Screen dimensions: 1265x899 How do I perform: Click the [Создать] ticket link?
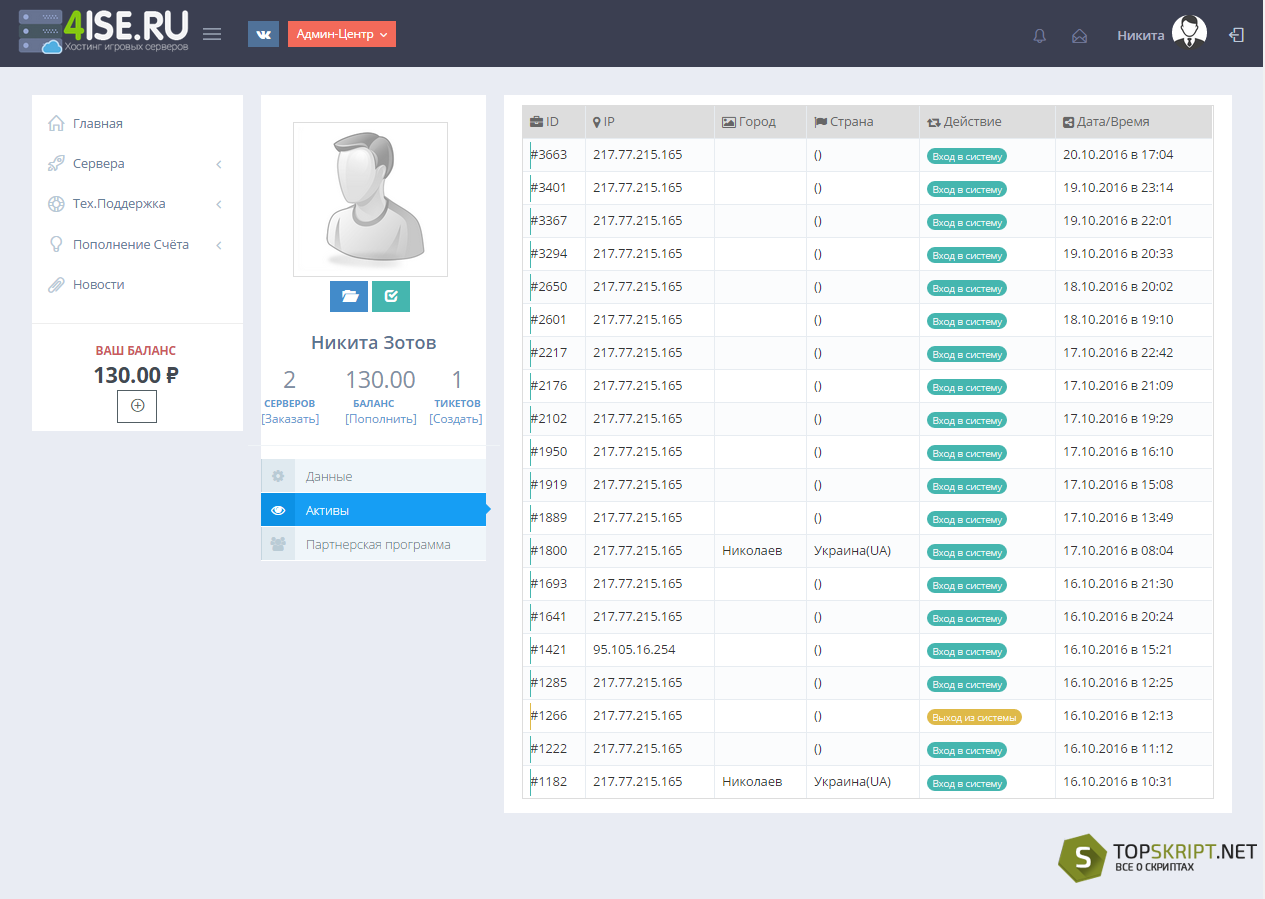[x=456, y=419]
